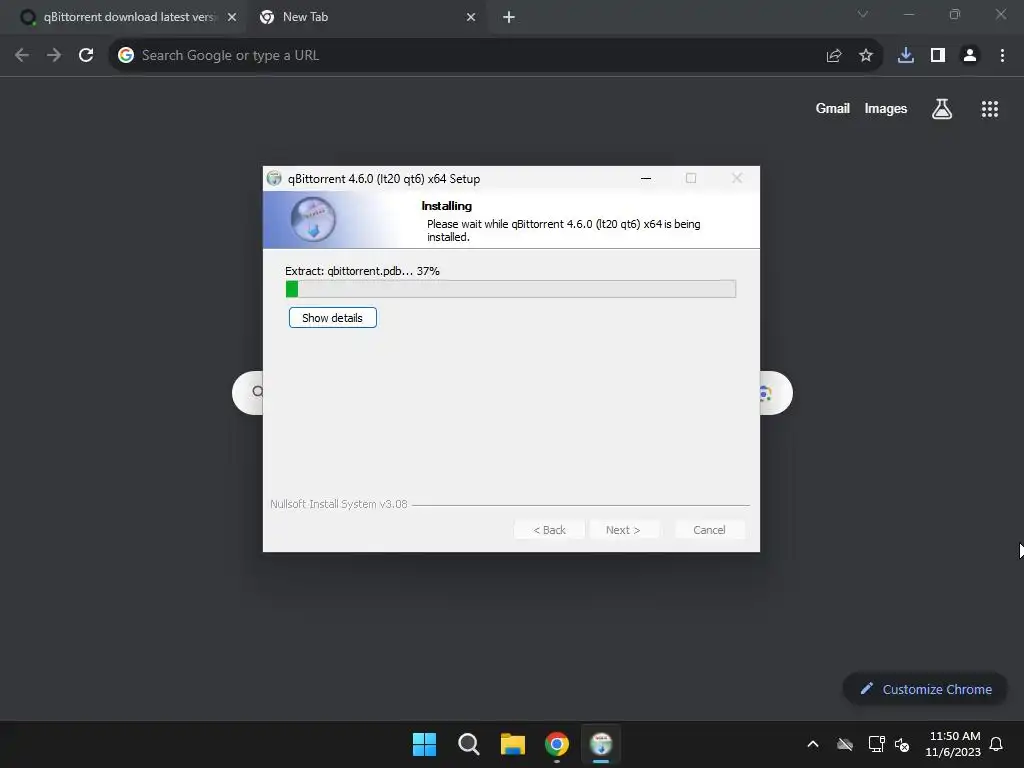
Task: Open the notification bell
Action: (997, 744)
